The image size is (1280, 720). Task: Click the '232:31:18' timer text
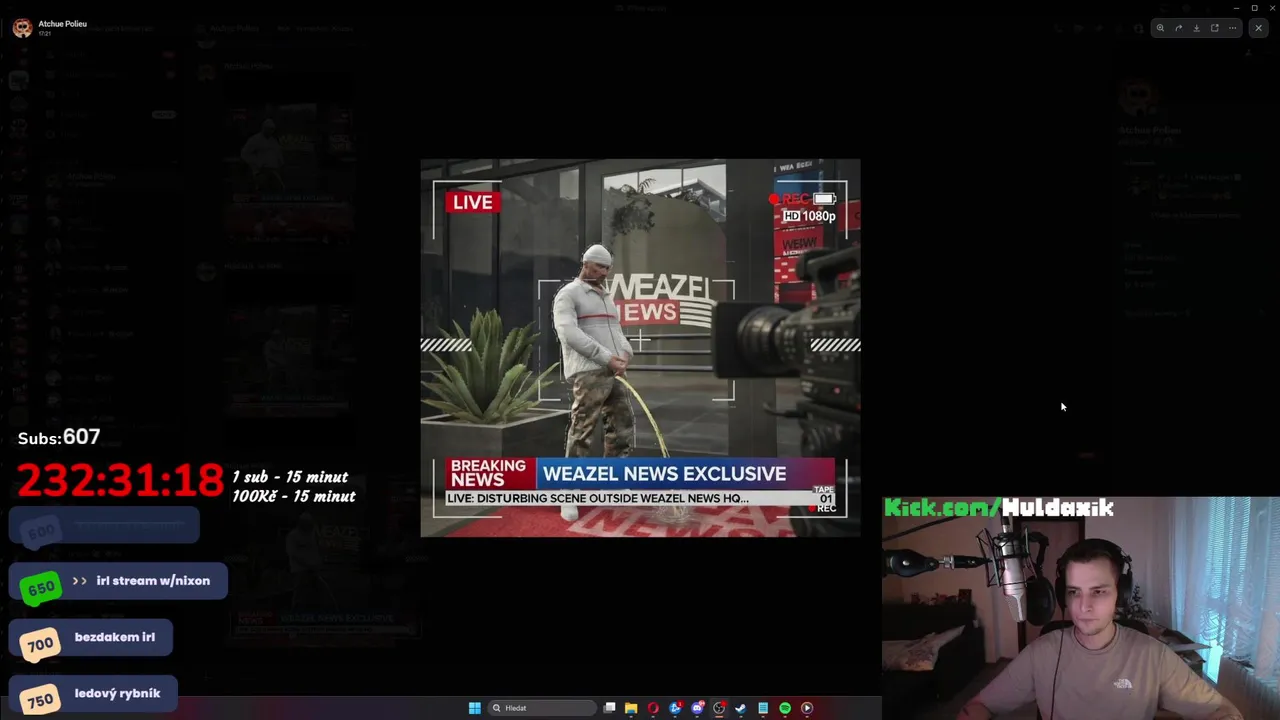(x=120, y=480)
